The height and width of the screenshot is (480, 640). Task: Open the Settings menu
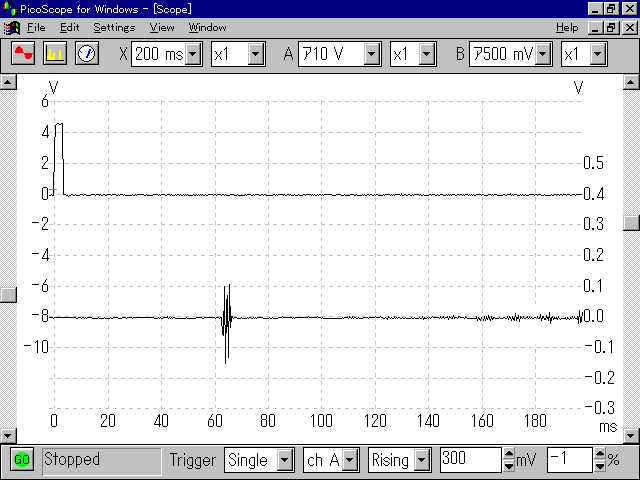[x=114, y=28]
